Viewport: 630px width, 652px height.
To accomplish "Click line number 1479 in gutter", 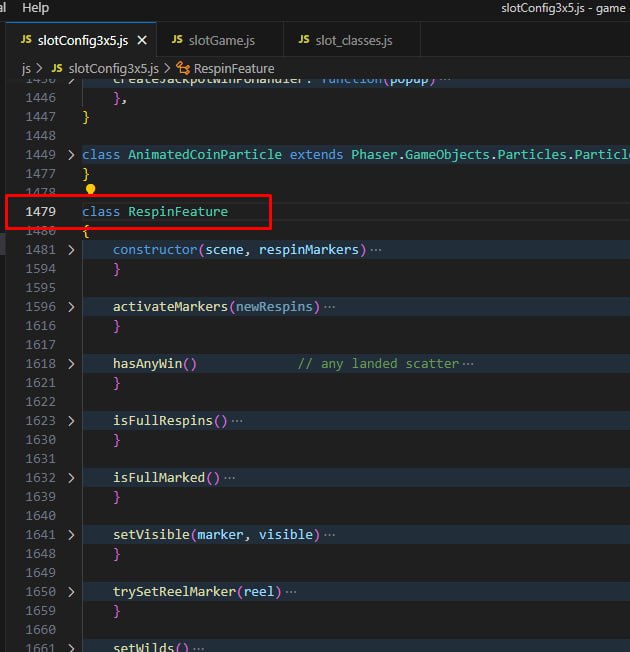I will pyautogui.click(x=40, y=212).
